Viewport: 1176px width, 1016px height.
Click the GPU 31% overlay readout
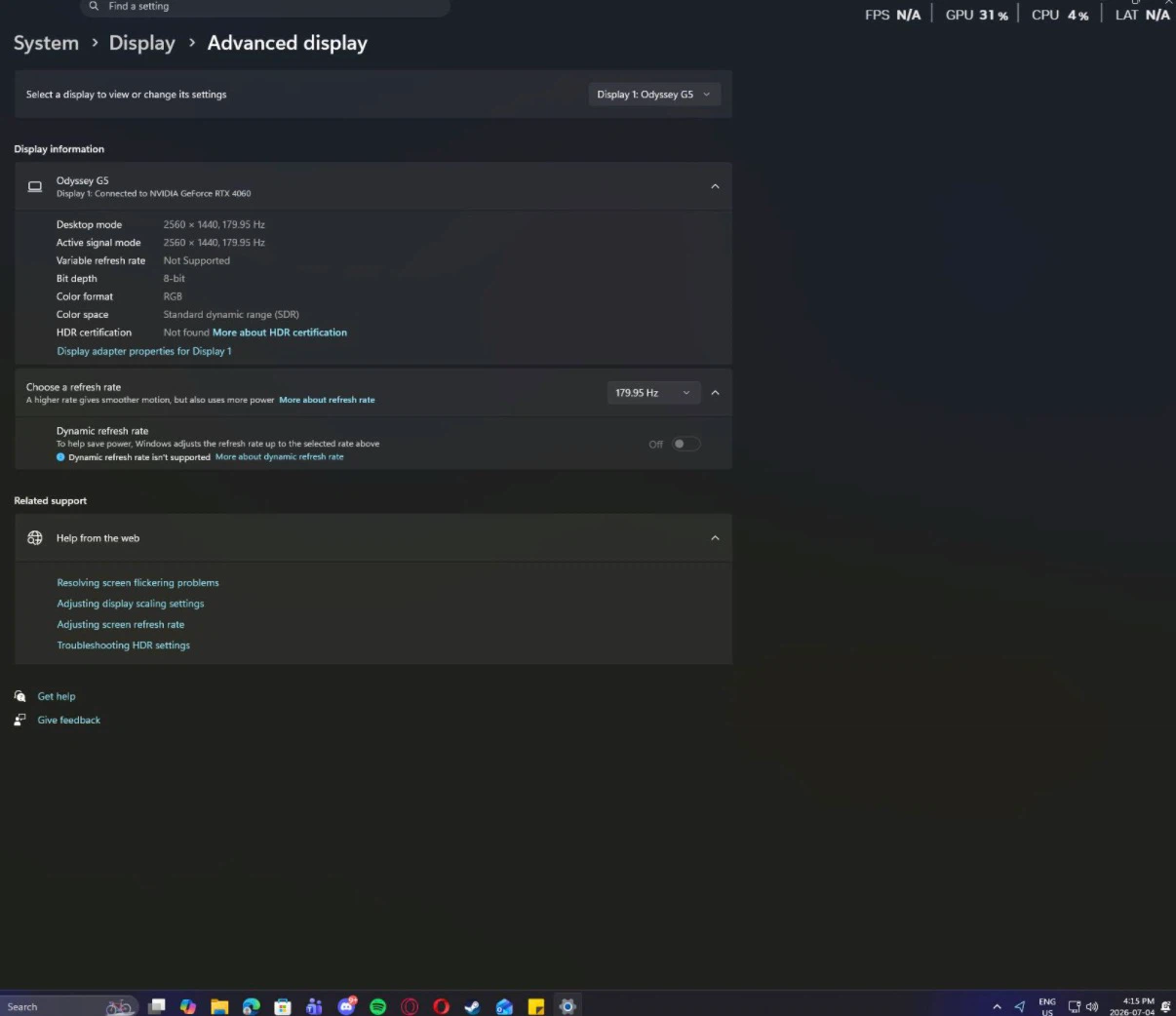click(x=977, y=15)
